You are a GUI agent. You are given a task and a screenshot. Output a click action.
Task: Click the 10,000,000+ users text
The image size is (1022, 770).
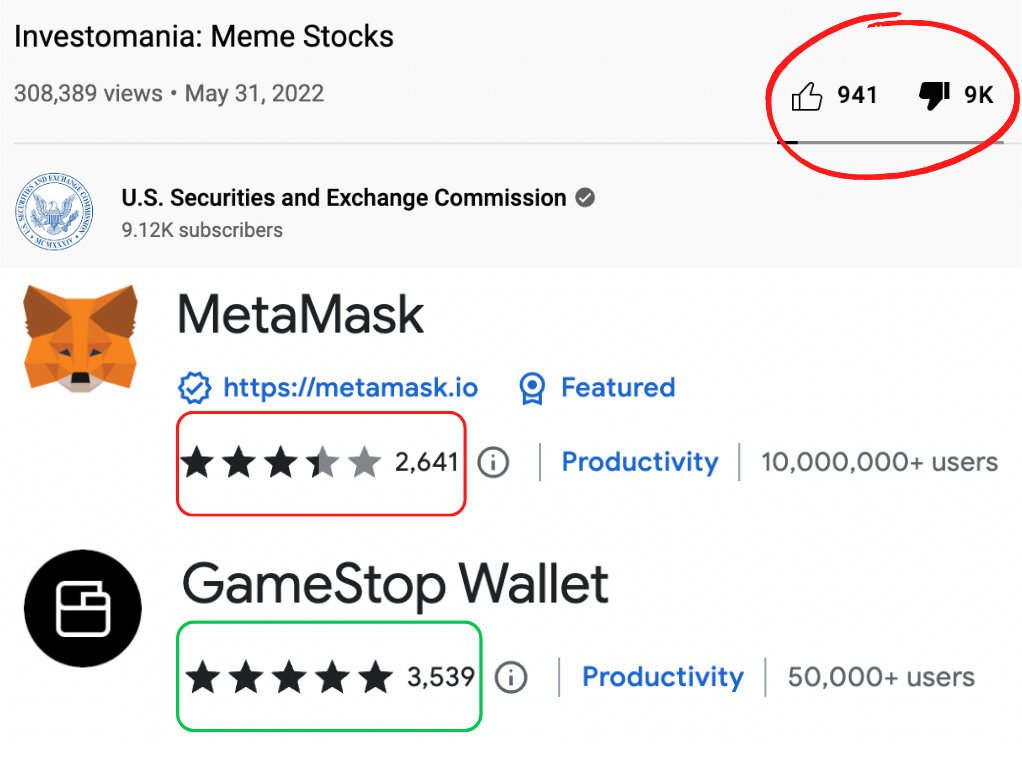tap(879, 462)
